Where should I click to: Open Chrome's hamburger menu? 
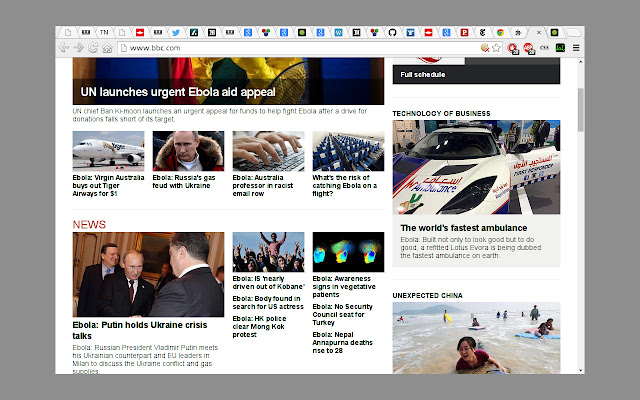[576, 48]
